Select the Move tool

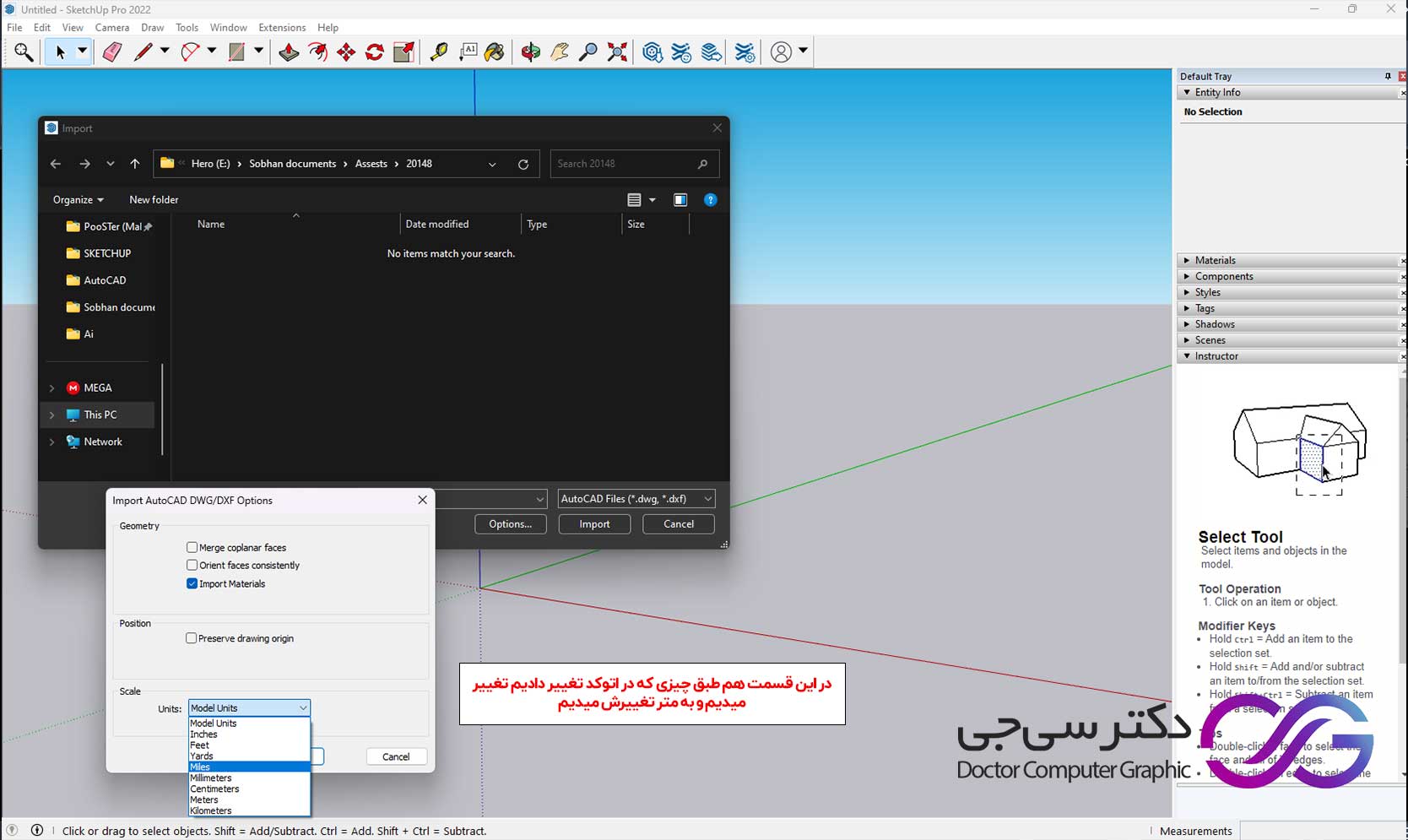[x=346, y=52]
